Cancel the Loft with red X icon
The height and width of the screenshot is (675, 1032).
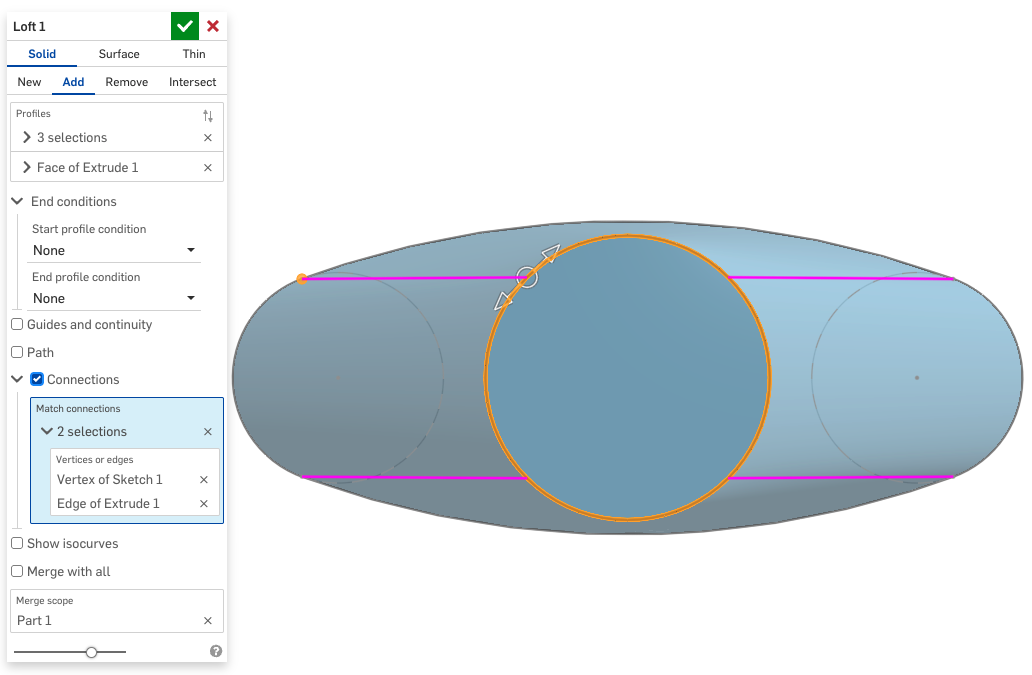pos(211,25)
